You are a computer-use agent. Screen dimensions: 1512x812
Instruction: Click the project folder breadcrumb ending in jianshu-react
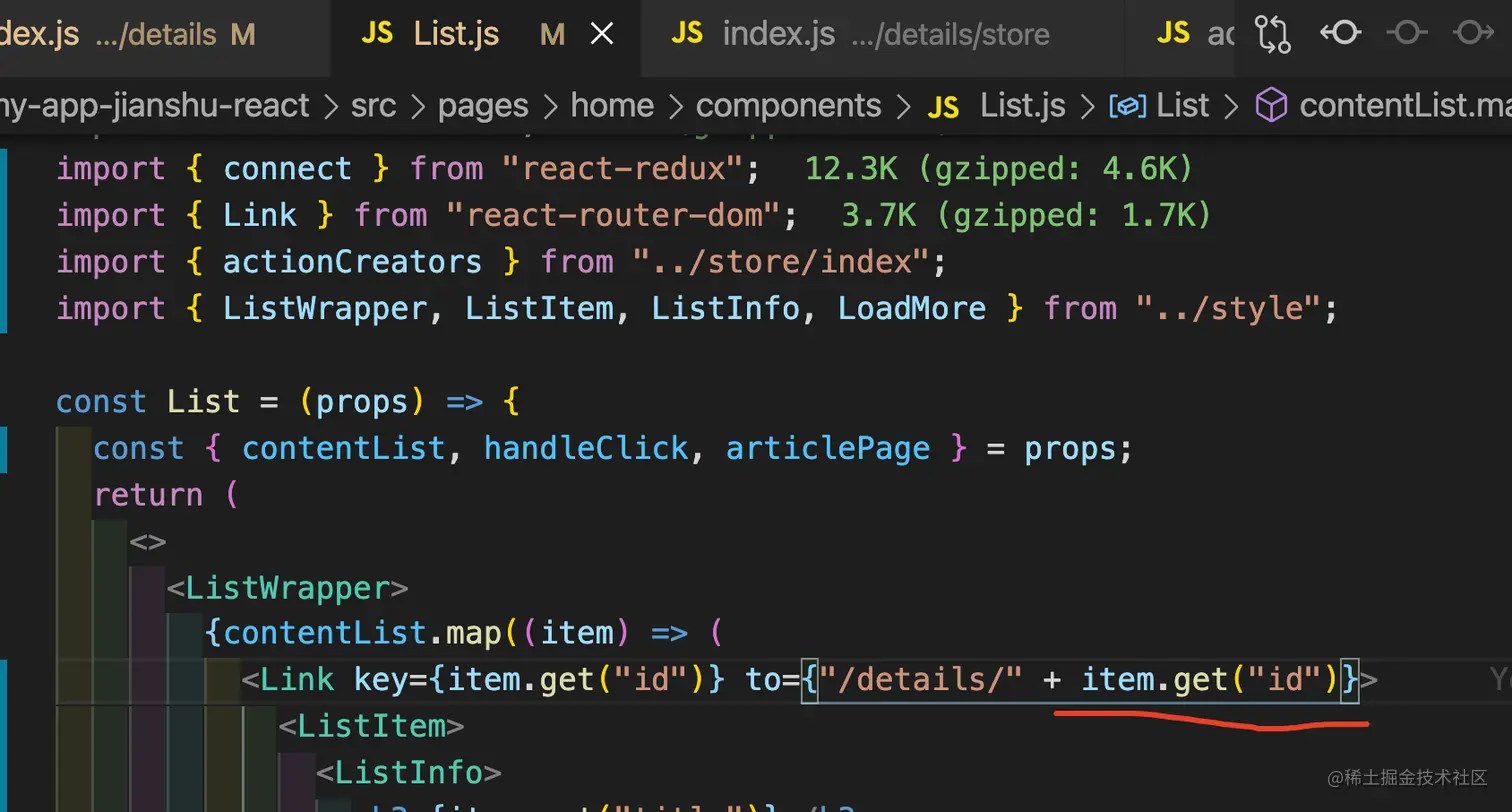155,106
